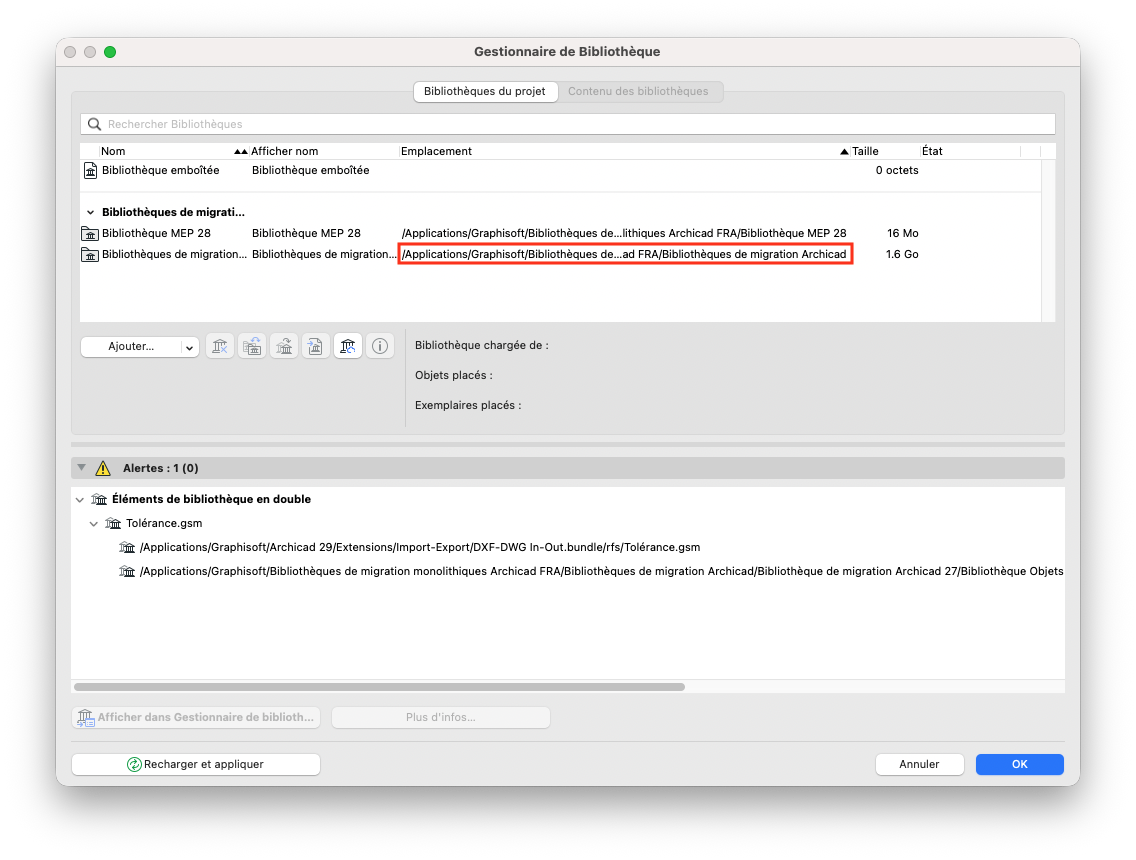Click Afficher dans Gestionnaire de biblioth... button
Image resolution: width=1136 pixels, height=860 pixels.
[x=196, y=717]
